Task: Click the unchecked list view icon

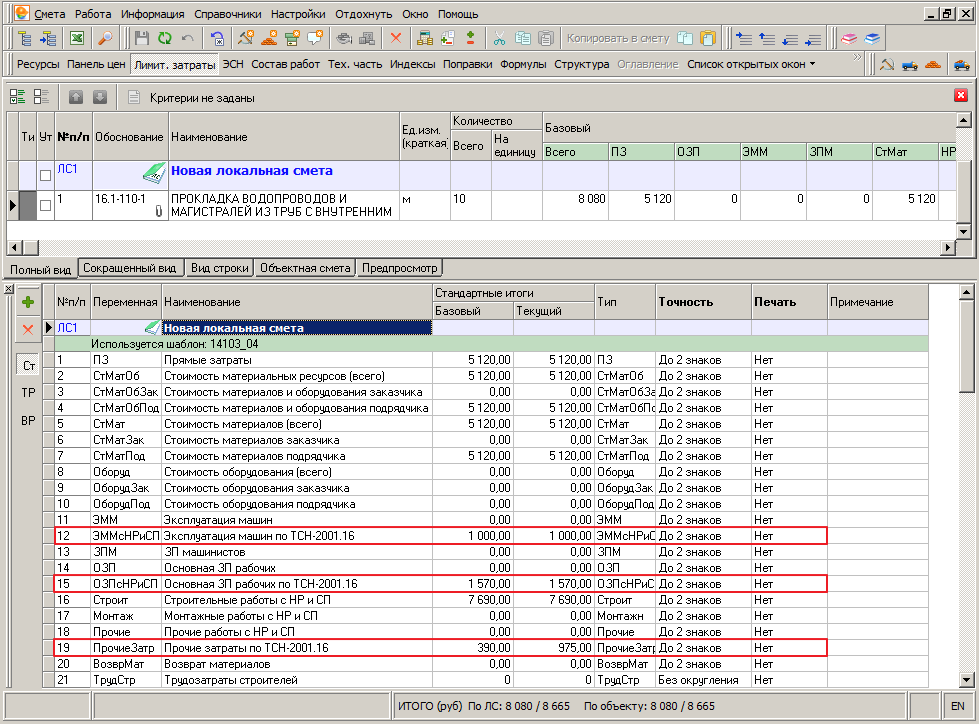Action: click(41, 97)
